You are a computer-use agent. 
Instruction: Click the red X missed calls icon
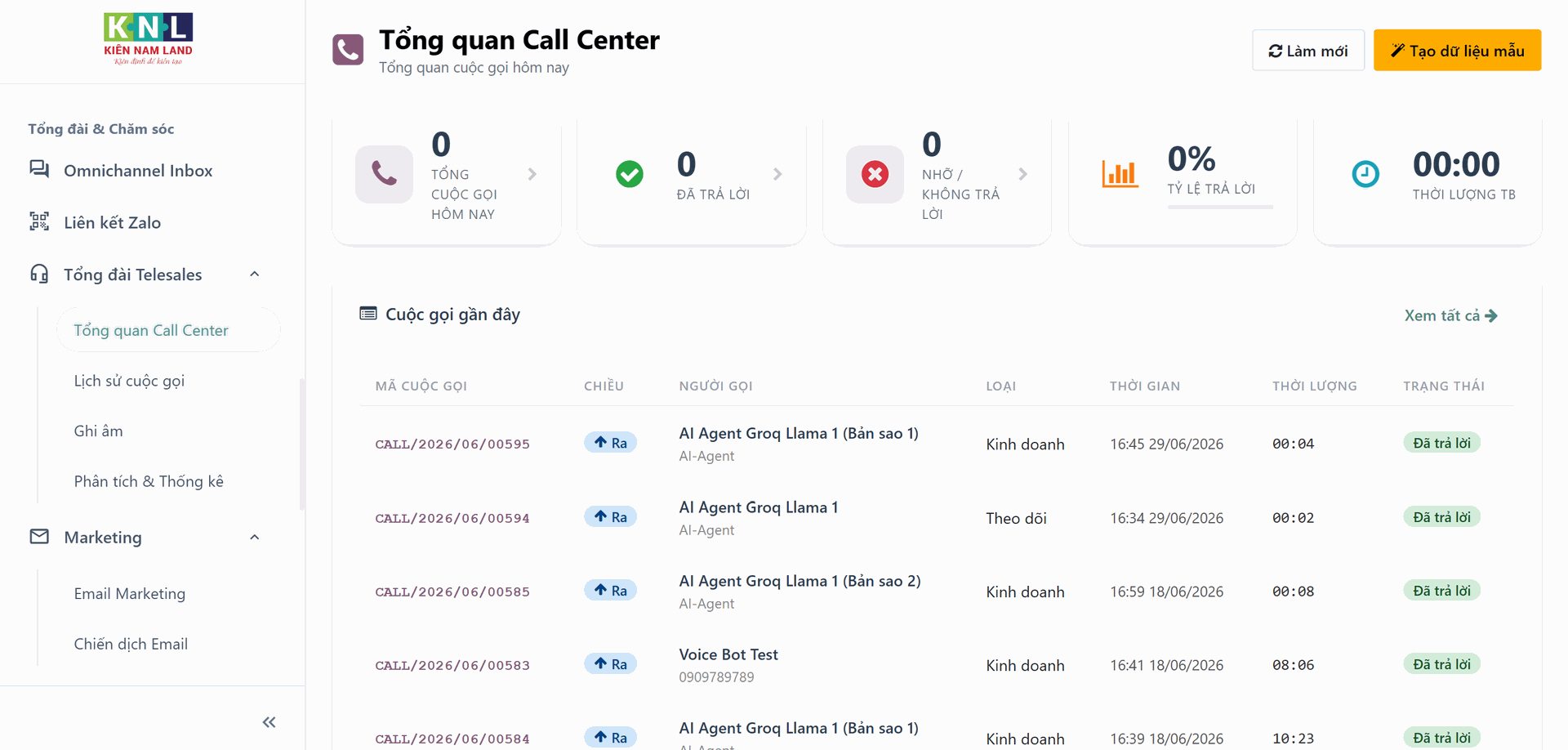tap(875, 174)
